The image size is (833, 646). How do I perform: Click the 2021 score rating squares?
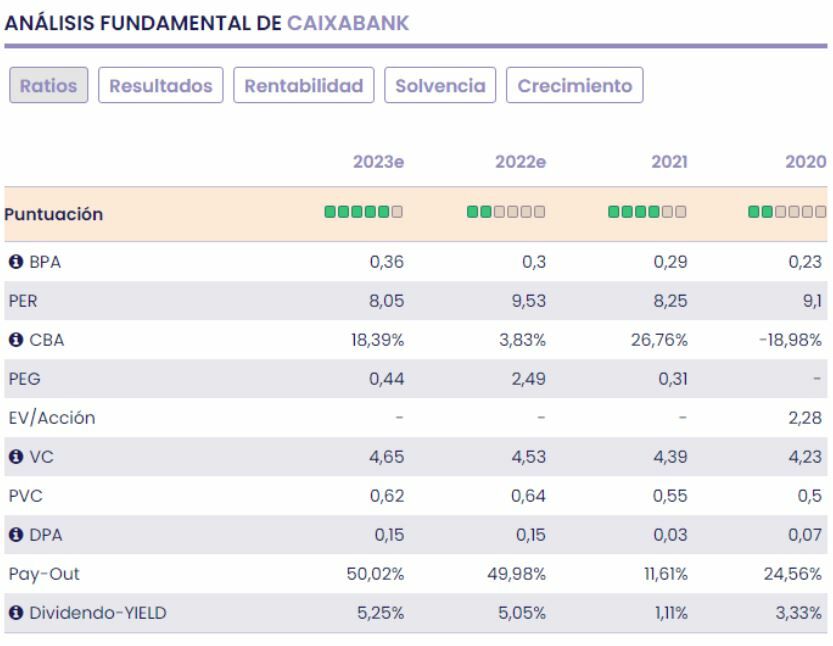click(647, 213)
